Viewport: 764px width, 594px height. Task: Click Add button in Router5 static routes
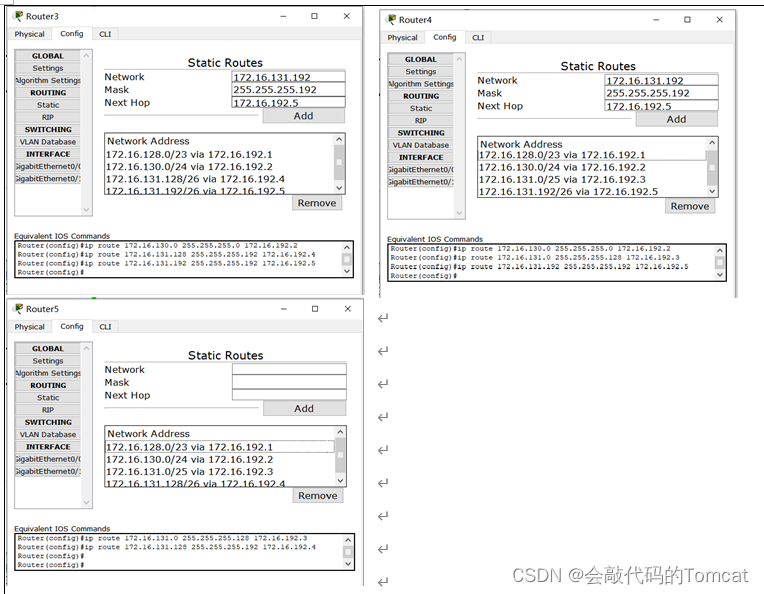[x=304, y=408]
